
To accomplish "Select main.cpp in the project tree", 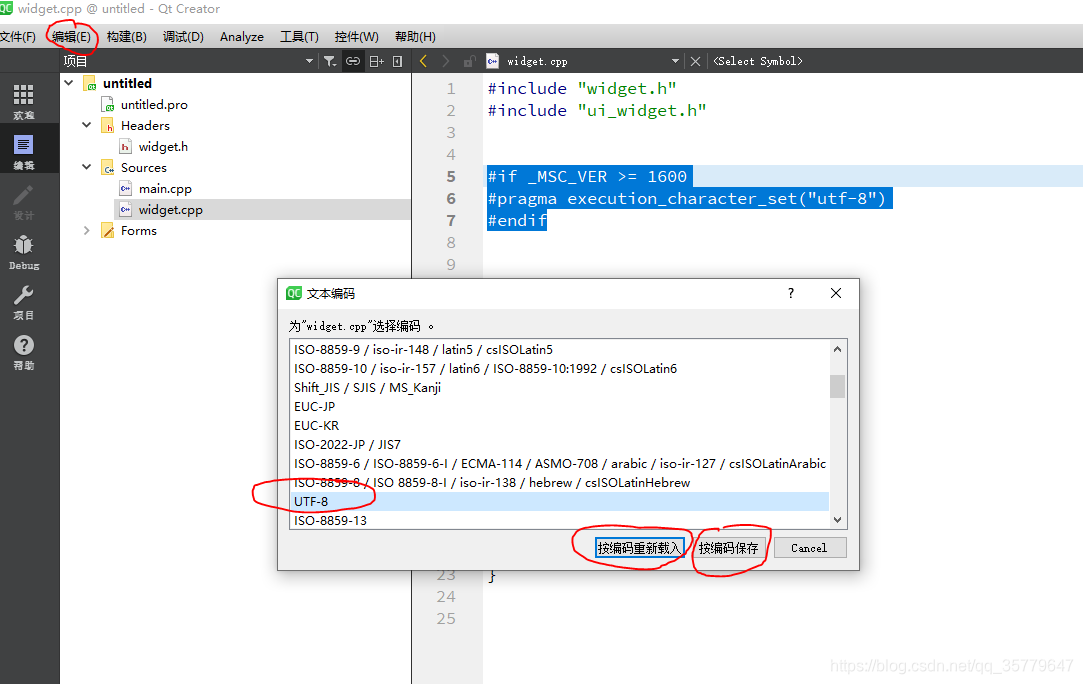I will point(165,189).
